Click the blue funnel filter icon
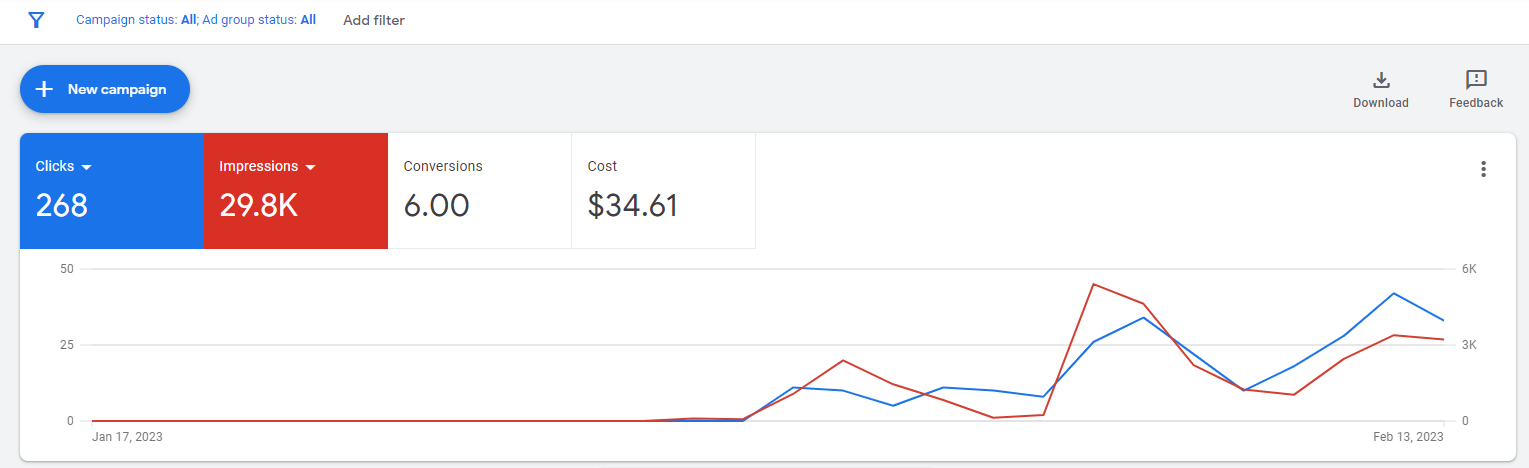Image resolution: width=1529 pixels, height=468 pixels. 36,20
